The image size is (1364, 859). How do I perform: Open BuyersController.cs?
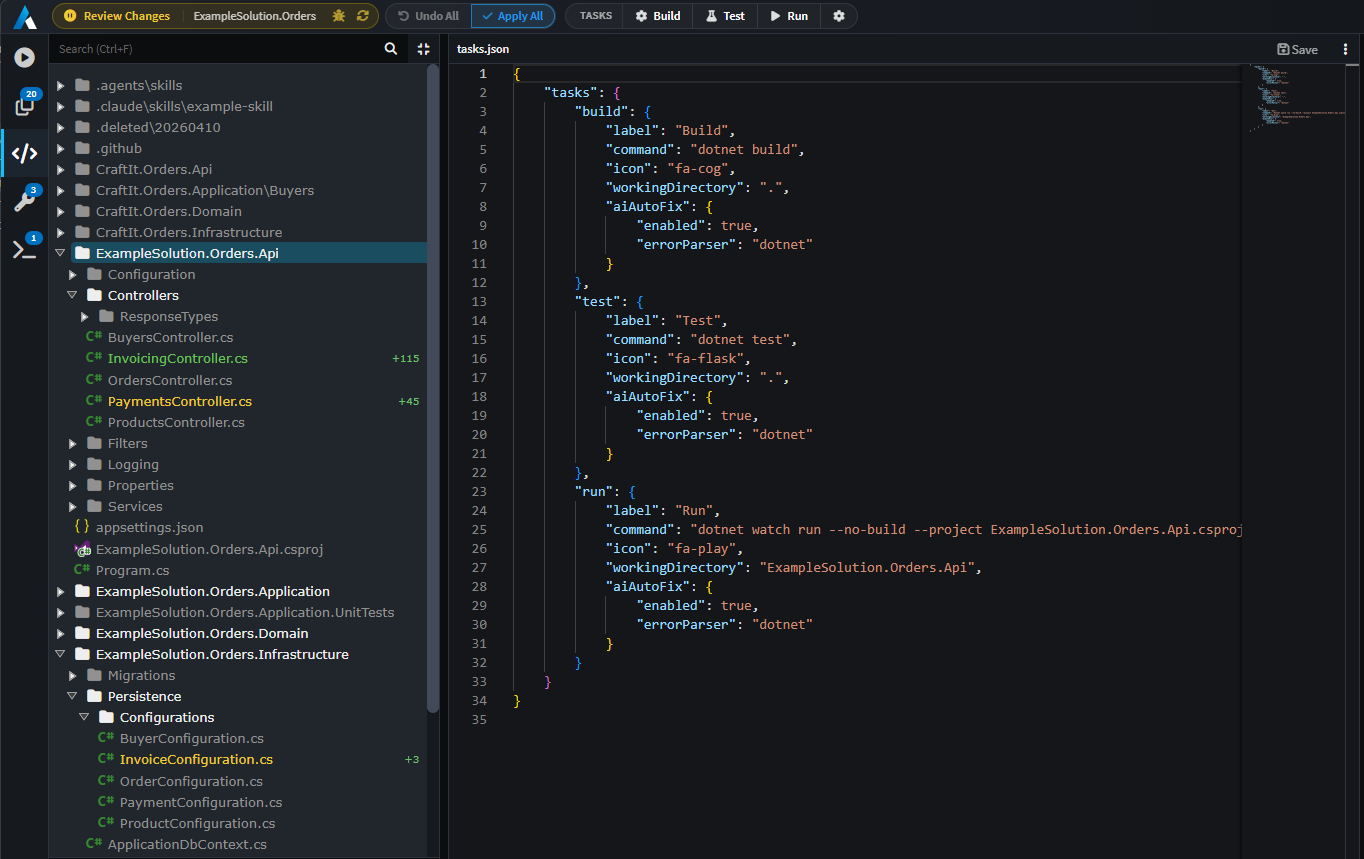[x=170, y=337]
